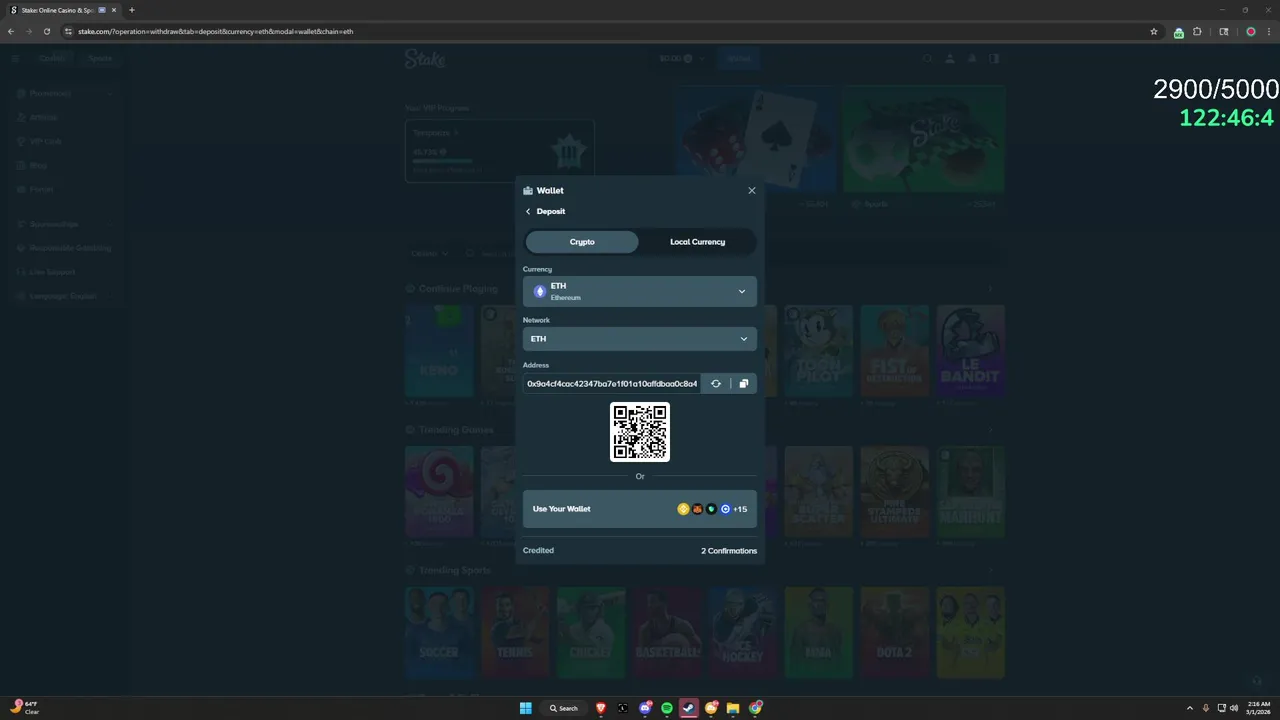Regenerate the deposit address with refresh icon

716,383
